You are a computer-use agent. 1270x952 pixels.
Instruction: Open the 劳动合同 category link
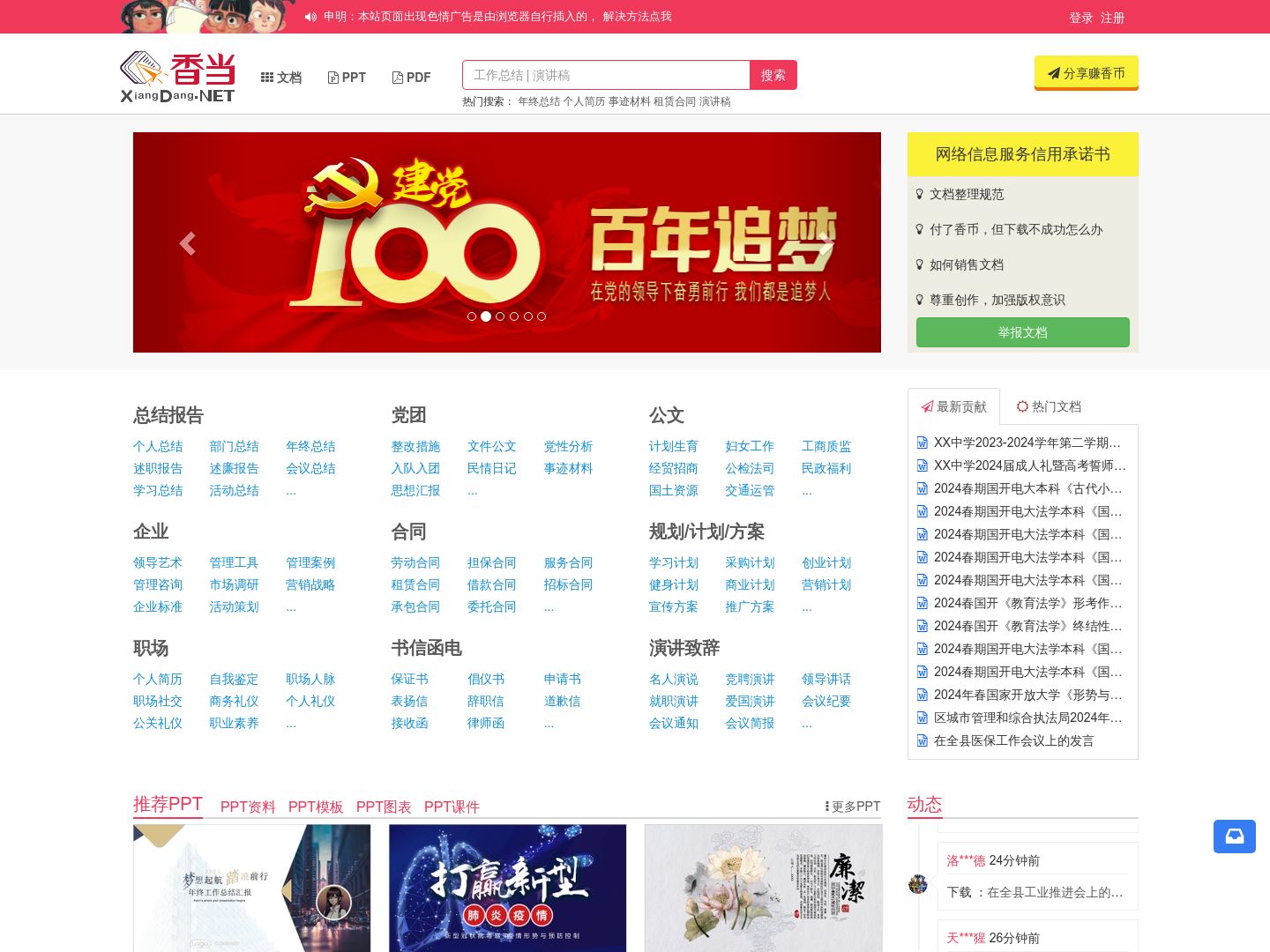(x=415, y=562)
